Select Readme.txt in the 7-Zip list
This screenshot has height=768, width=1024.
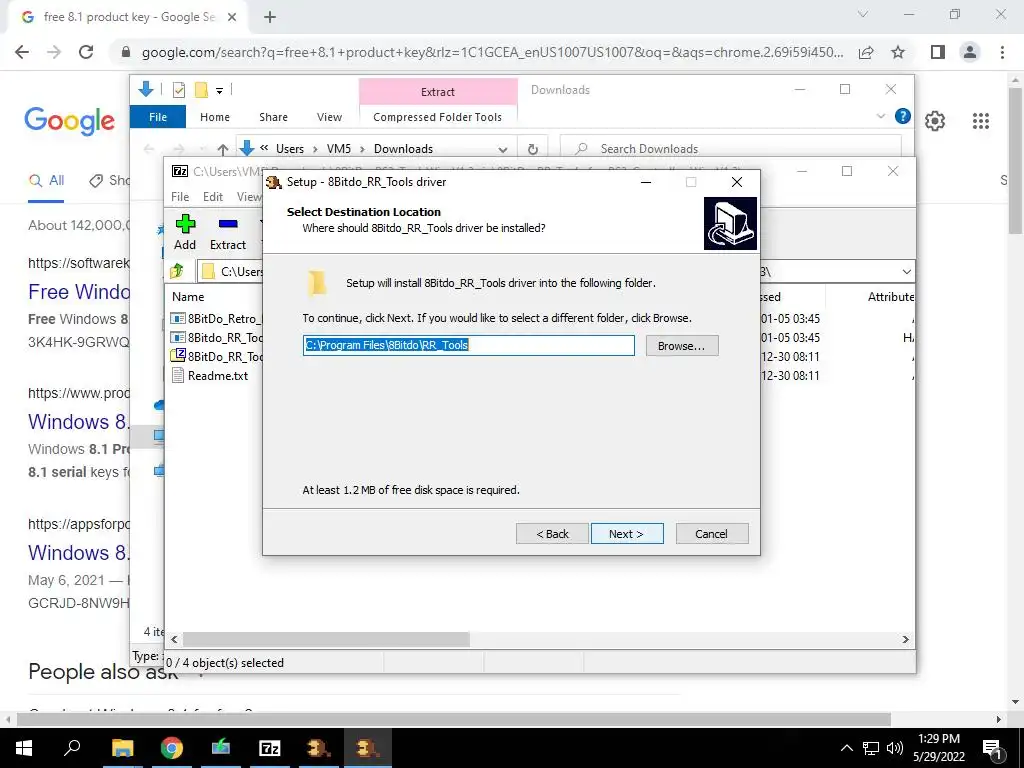[x=217, y=376]
